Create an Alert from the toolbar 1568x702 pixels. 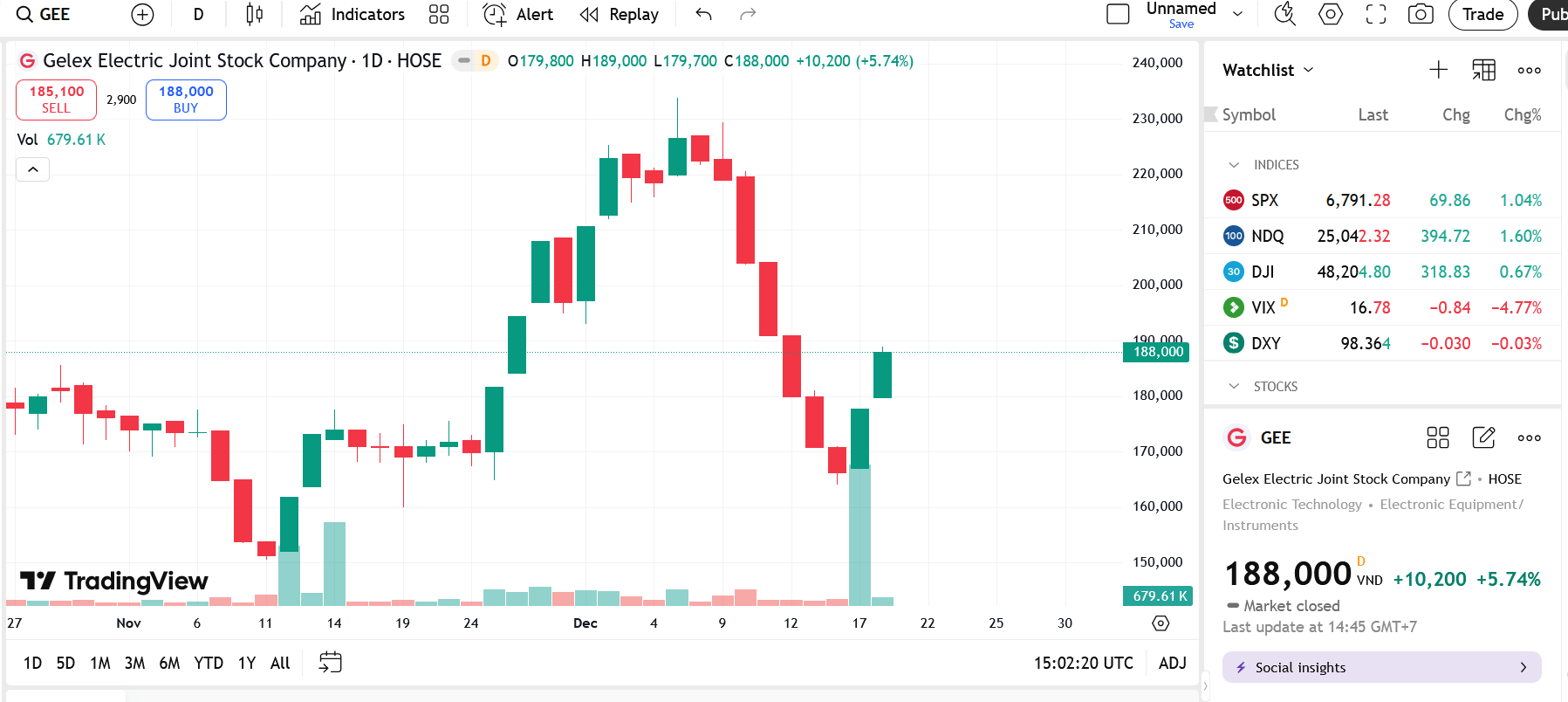(518, 14)
